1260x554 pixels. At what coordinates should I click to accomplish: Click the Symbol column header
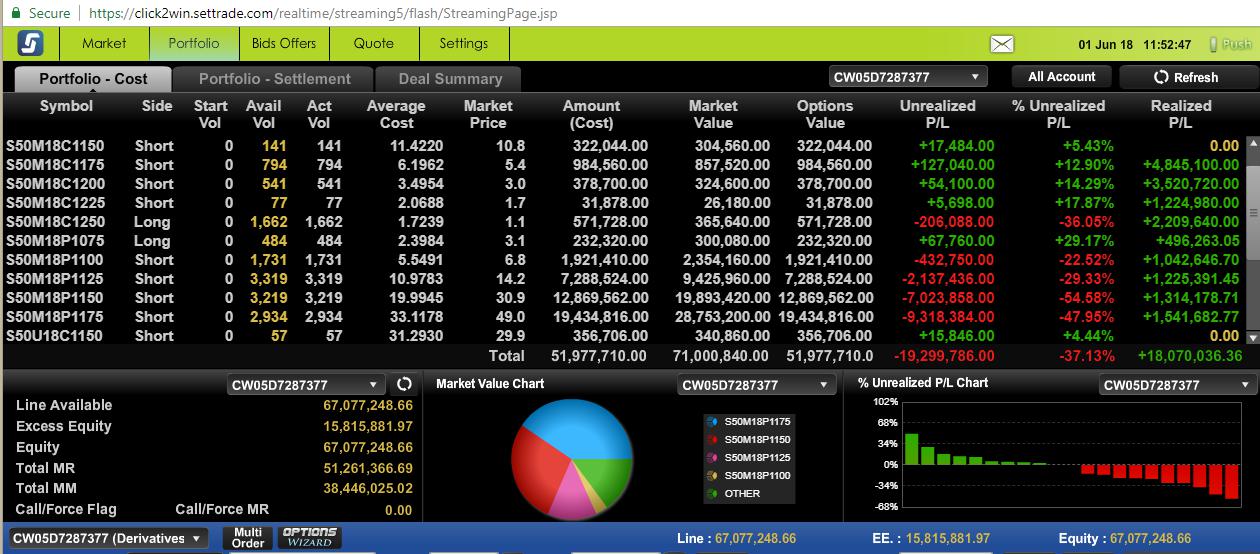point(66,106)
